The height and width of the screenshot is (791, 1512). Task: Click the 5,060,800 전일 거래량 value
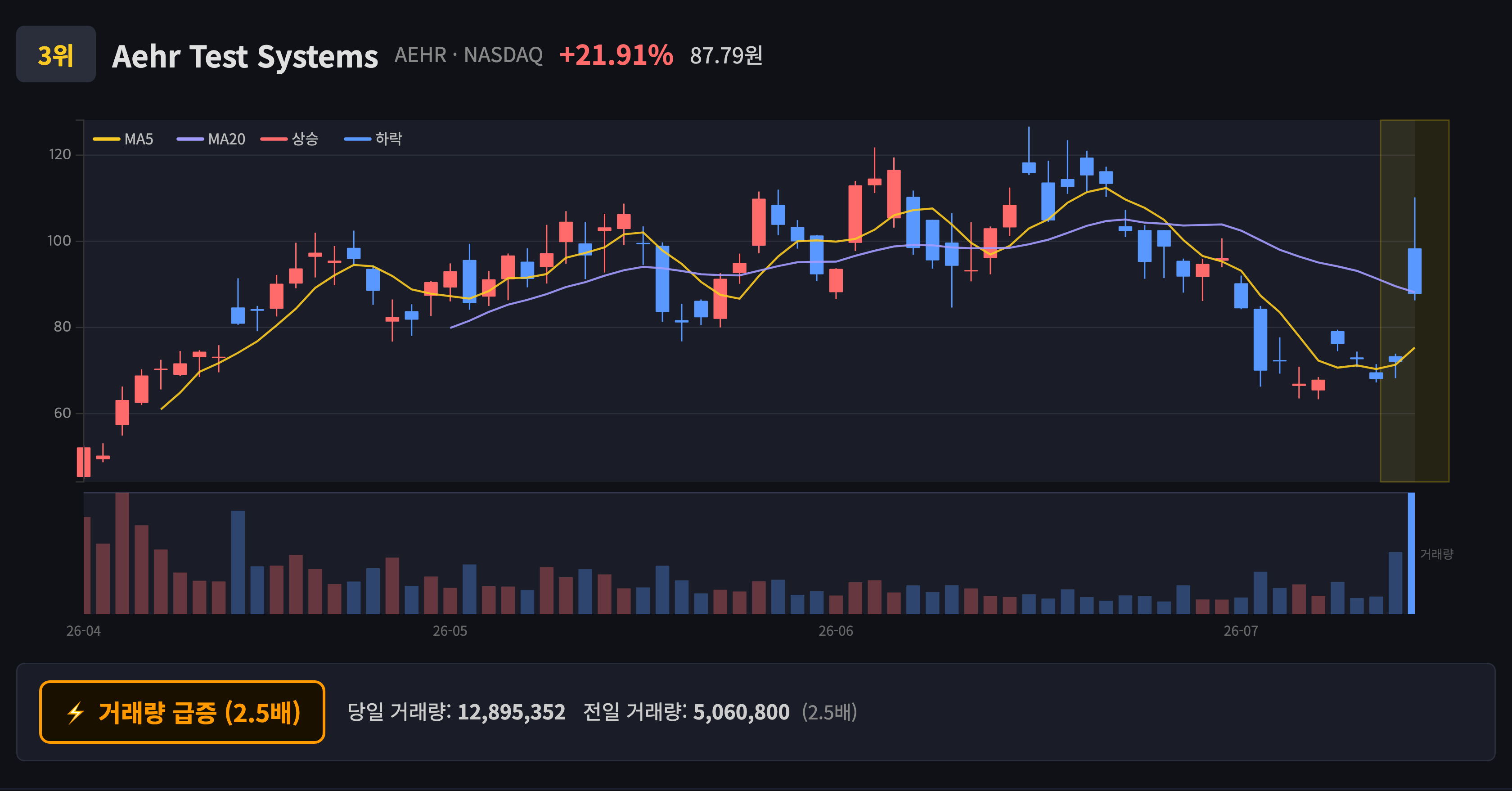pos(741,712)
